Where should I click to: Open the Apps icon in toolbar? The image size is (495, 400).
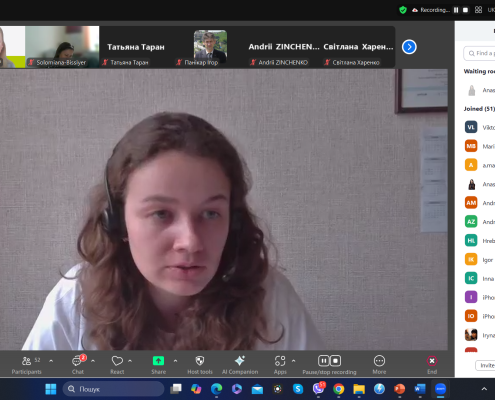click(x=280, y=361)
